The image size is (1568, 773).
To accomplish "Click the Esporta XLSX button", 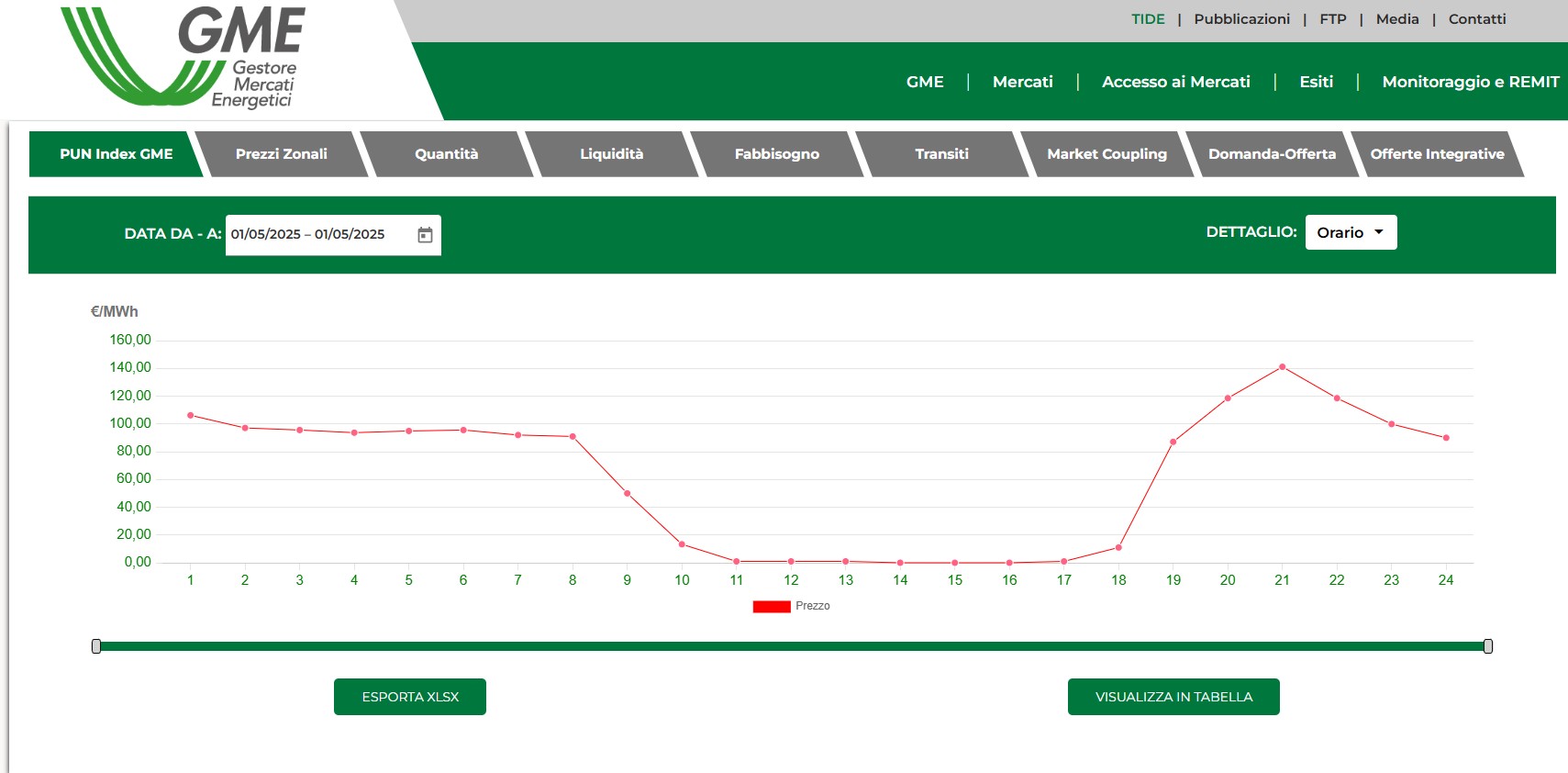I will point(410,697).
